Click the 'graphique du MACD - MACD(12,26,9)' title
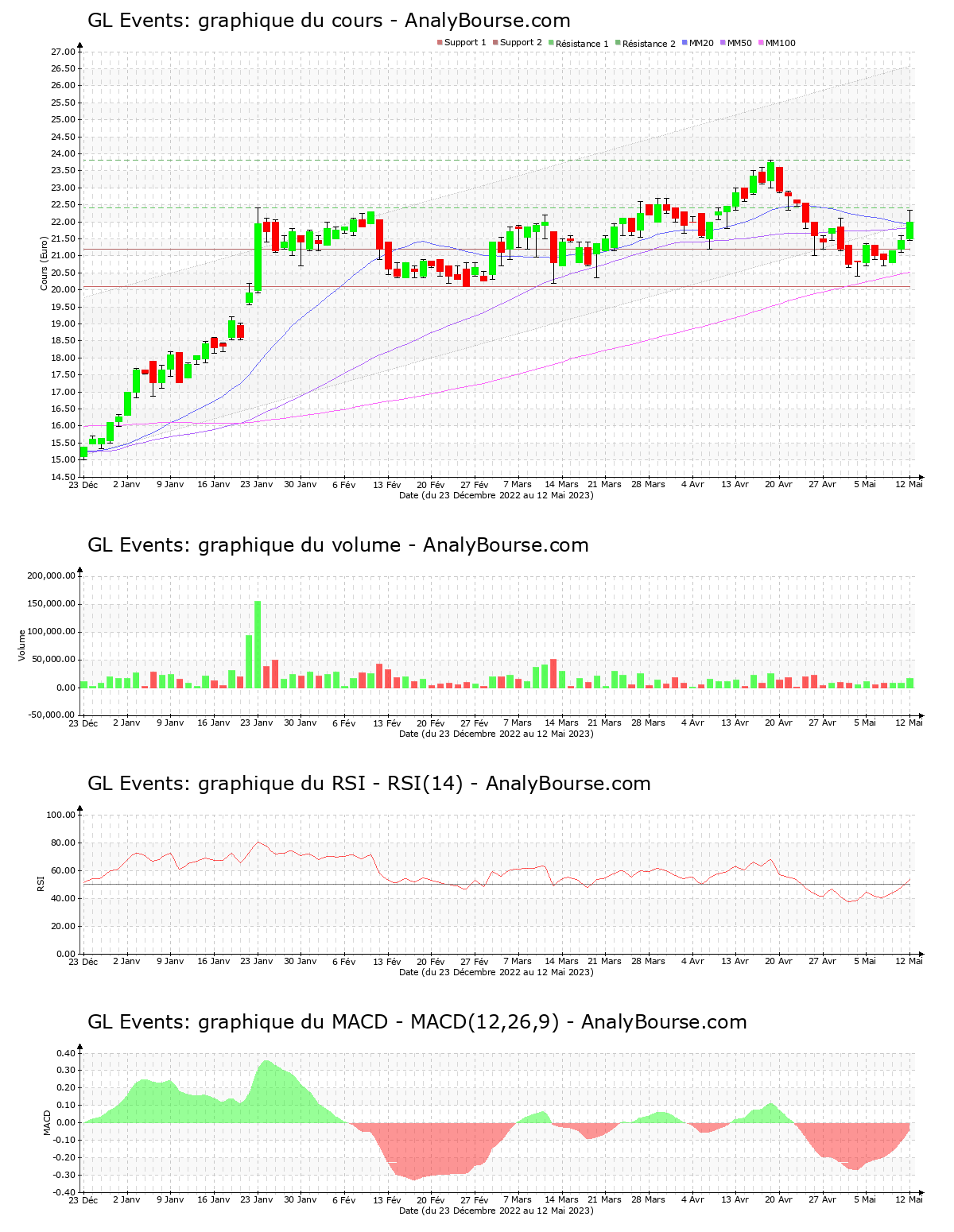Viewport: 954px width, 1232px height. [378, 1022]
